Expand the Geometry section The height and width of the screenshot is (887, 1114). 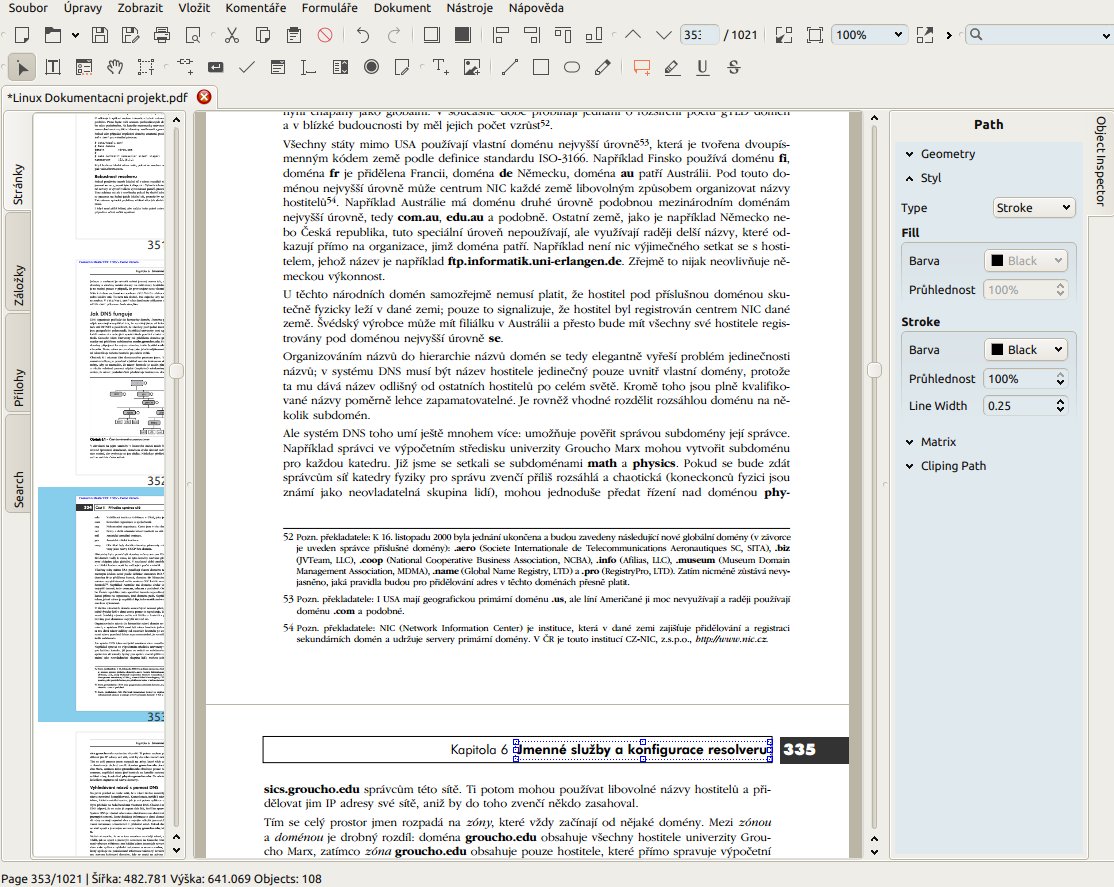point(909,154)
